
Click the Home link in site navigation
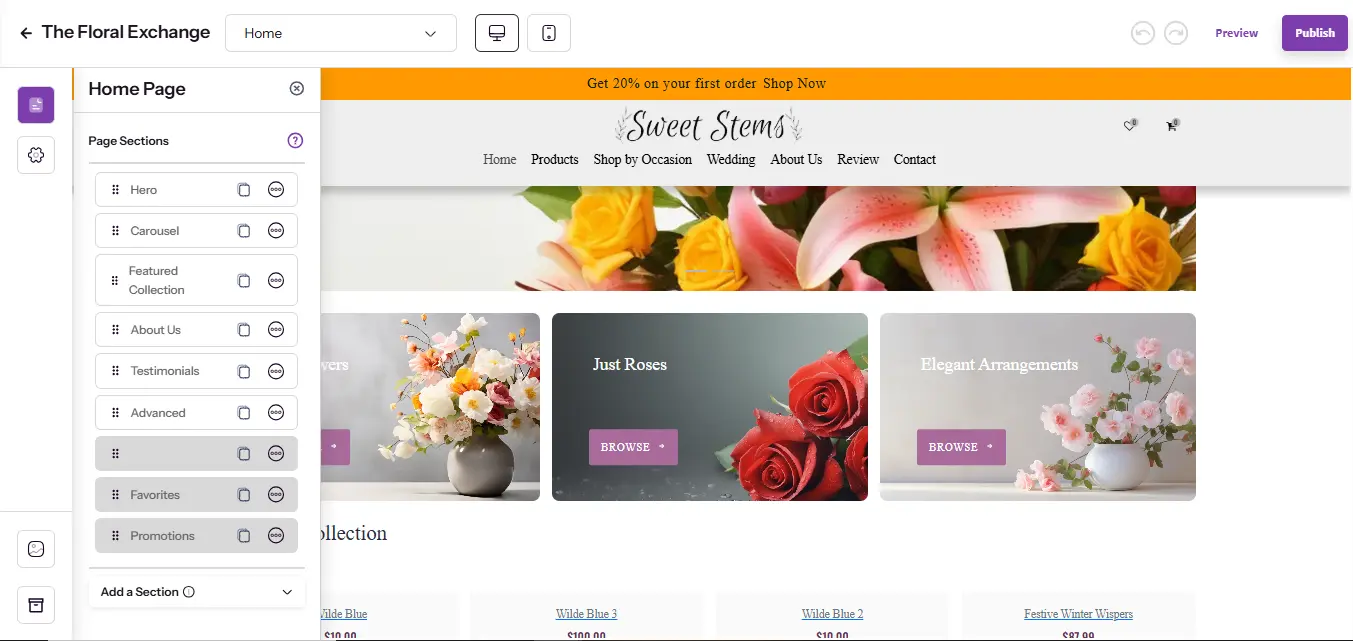[x=500, y=159]
